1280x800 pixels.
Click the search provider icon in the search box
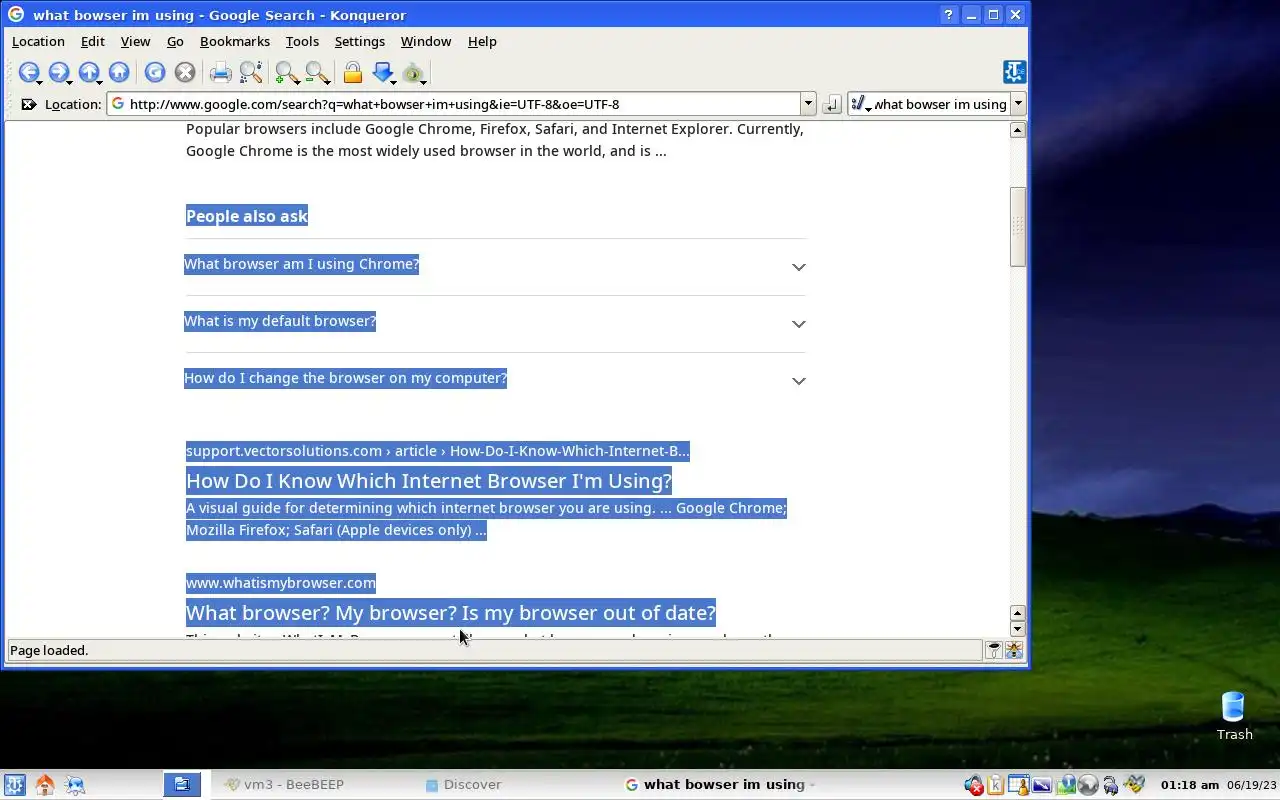click(858, 104)
